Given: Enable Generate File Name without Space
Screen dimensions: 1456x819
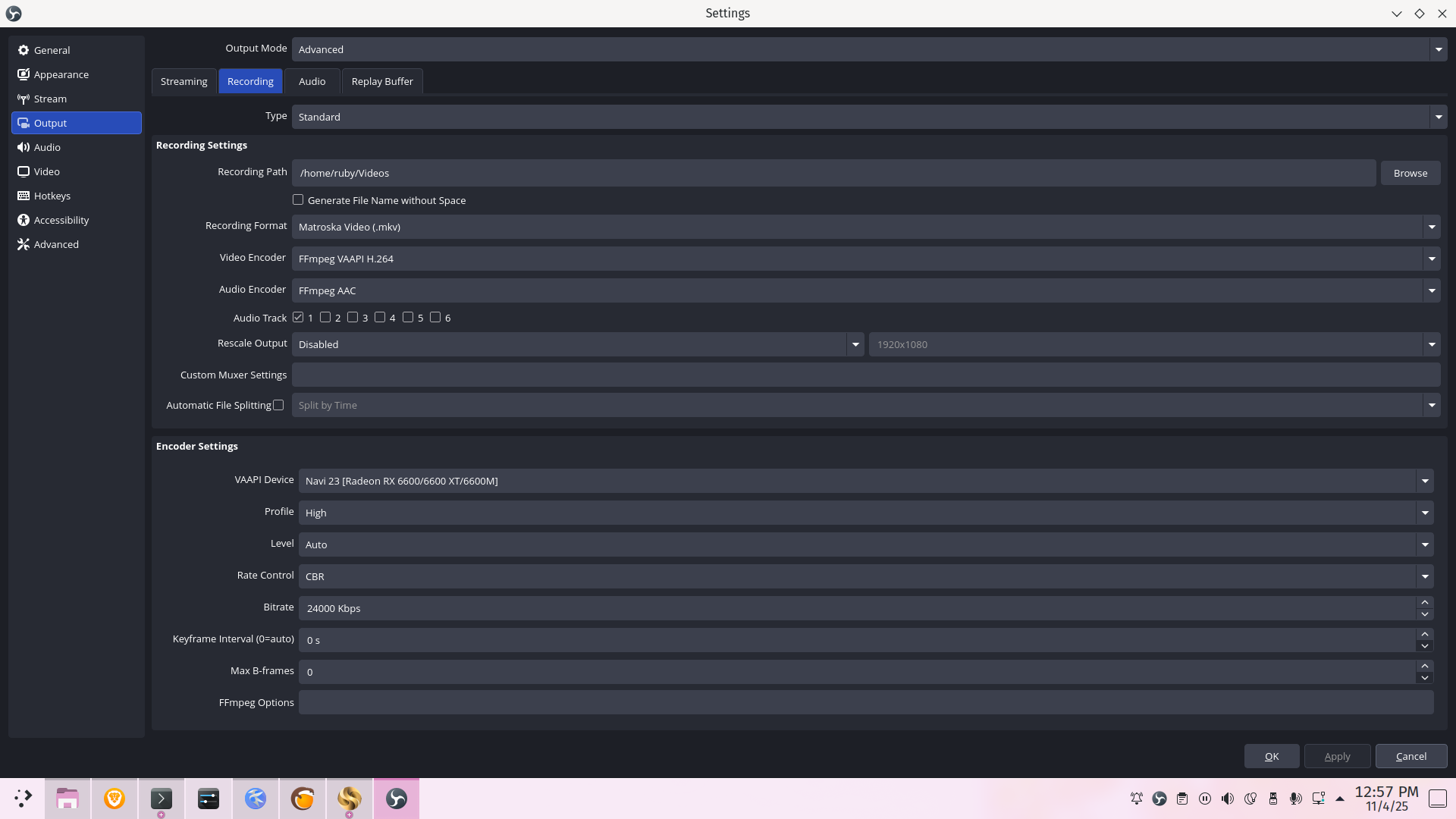Looking at the screenshot, I should click(298, 200).
